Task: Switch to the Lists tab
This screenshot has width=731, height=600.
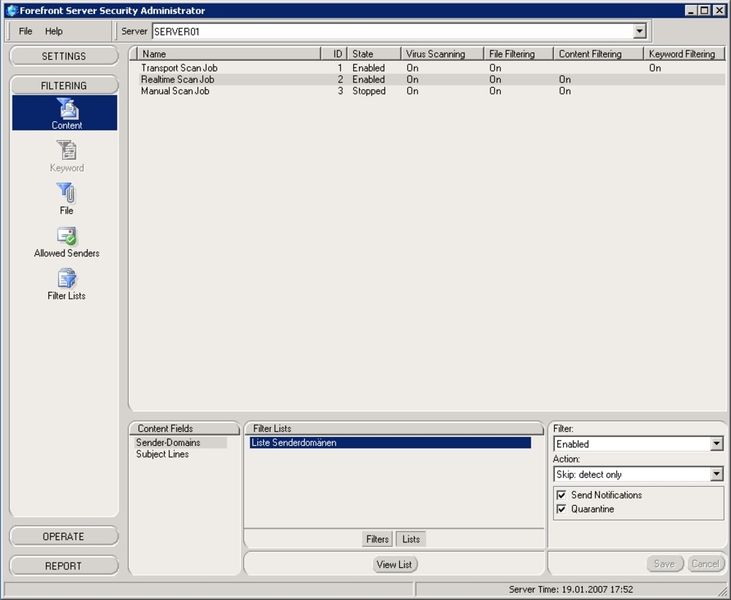Action: pos(411,539)
